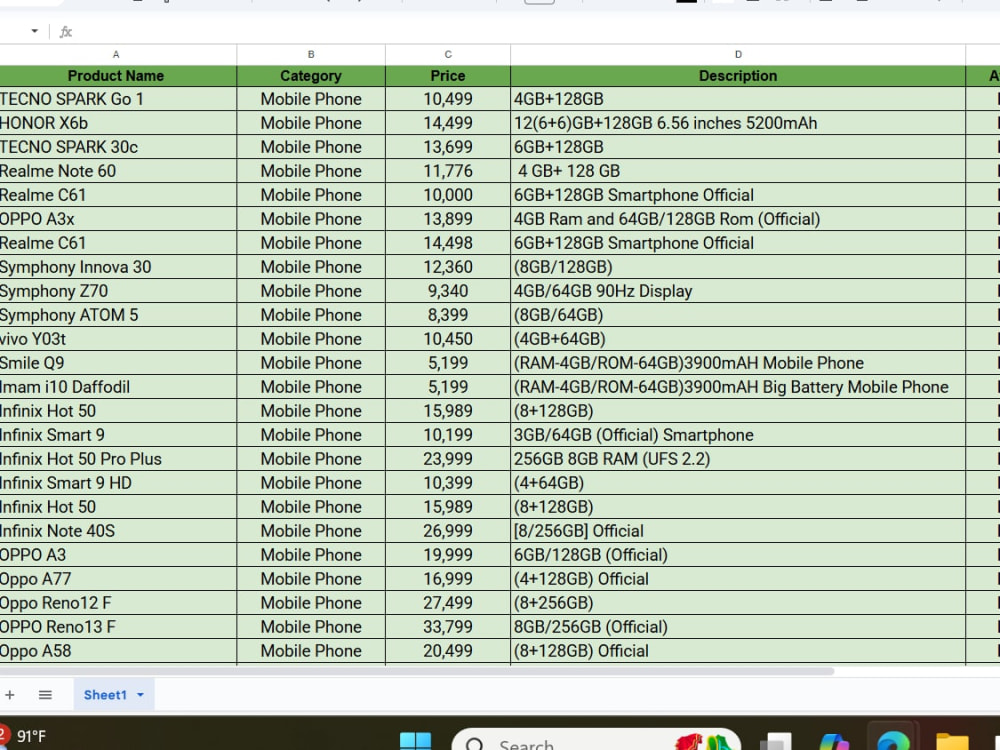Select the HONOR X6b cell
This screenshot has height=750, width=1000.
tap(118, 123)
